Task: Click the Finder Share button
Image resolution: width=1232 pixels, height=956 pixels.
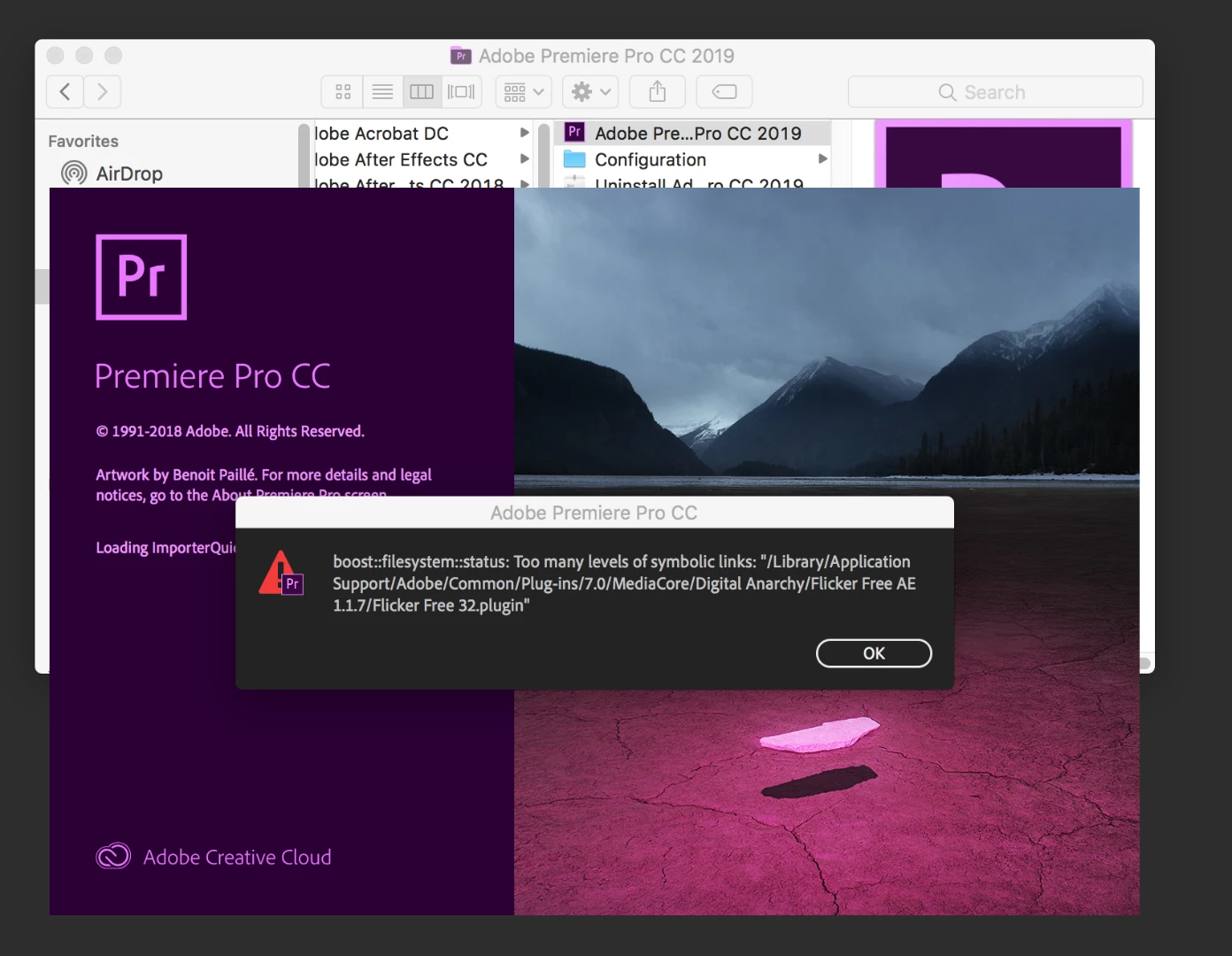Action: [658, 92]
